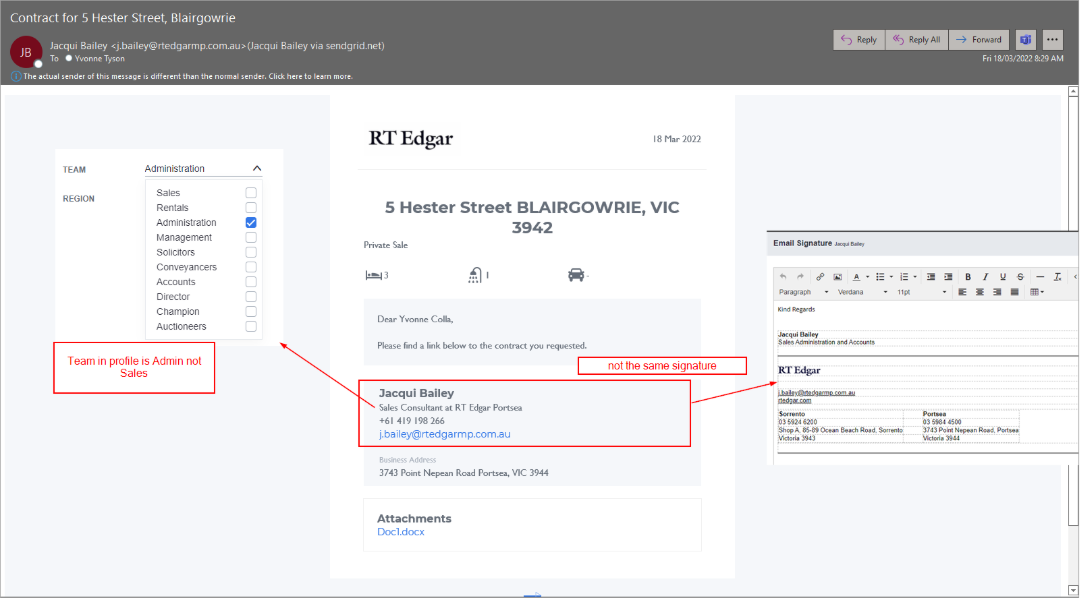
Task: Toggle bold formatting in signature editor
Action: tap(968, 277)
